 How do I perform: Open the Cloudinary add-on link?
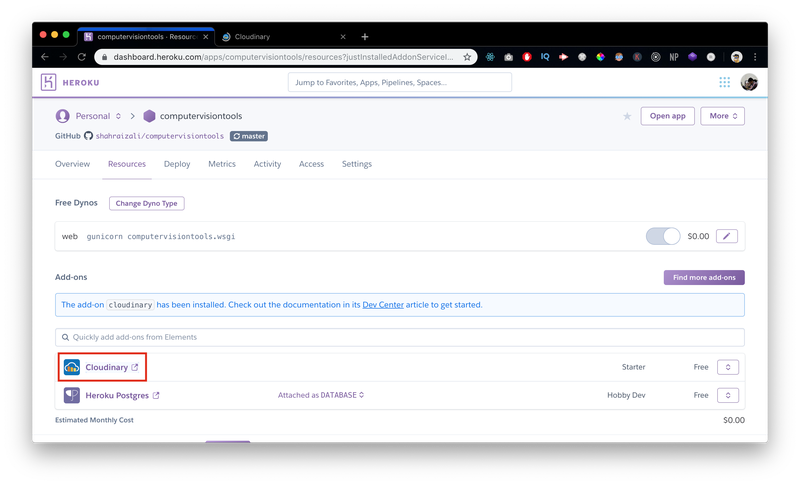click(x=107, y=367)
